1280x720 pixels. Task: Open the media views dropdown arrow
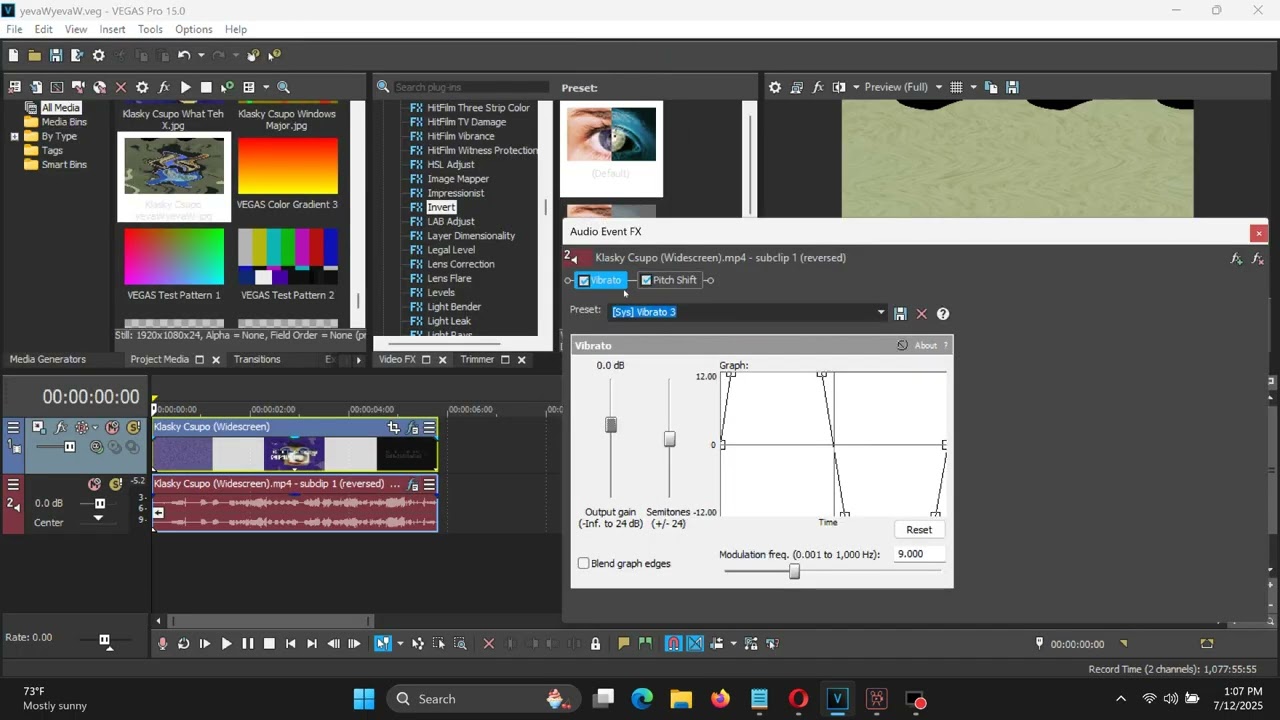[x=266, y=87]
